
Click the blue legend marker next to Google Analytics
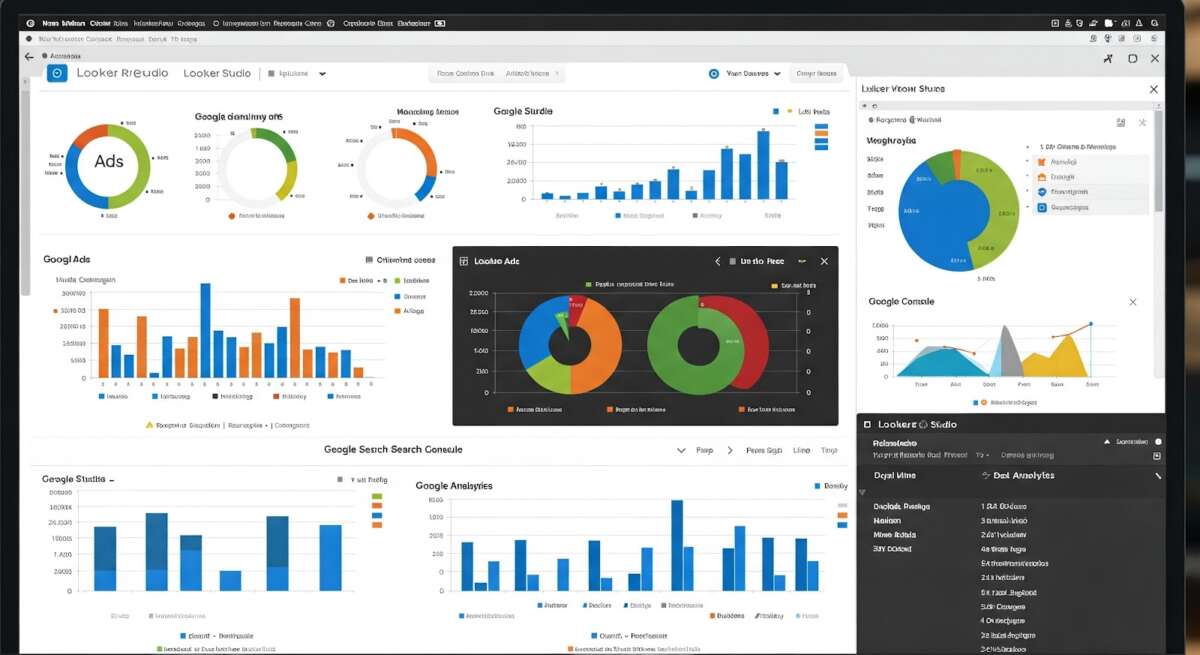[x=815, y=485]
